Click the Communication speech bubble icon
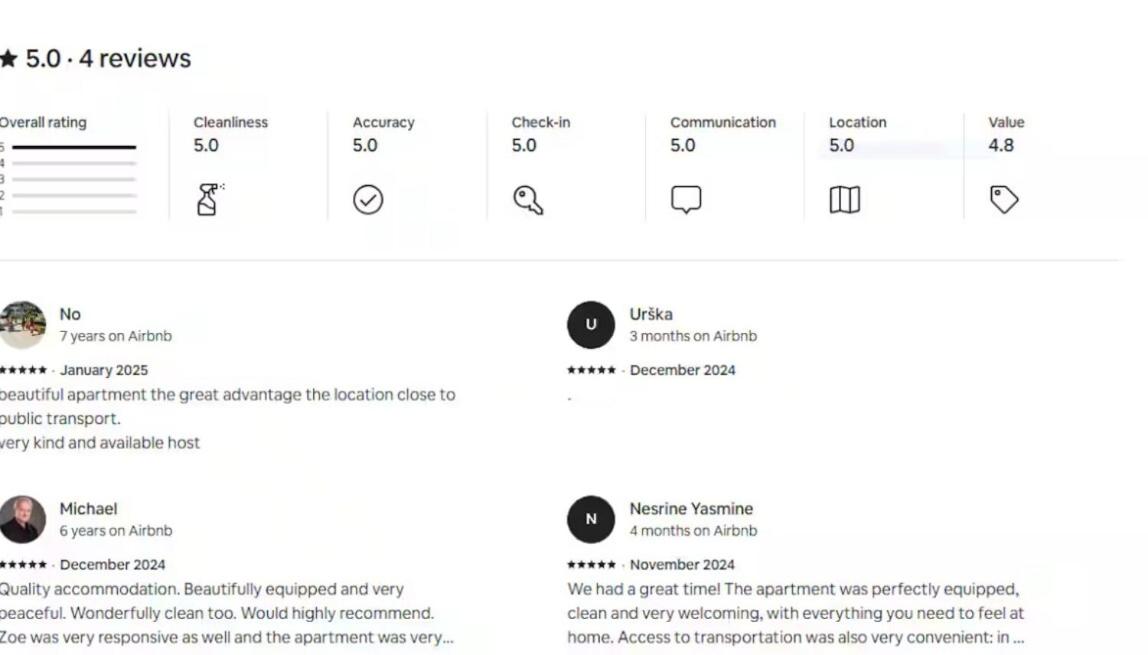Viewport: 1148px width, 655px height. click(685, 200)
